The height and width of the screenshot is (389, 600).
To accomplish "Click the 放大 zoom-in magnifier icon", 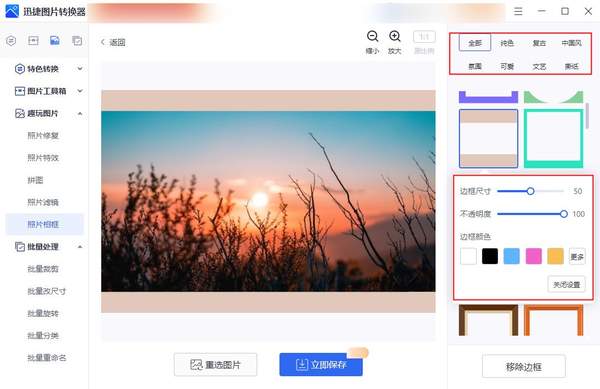I will (395, 36).
